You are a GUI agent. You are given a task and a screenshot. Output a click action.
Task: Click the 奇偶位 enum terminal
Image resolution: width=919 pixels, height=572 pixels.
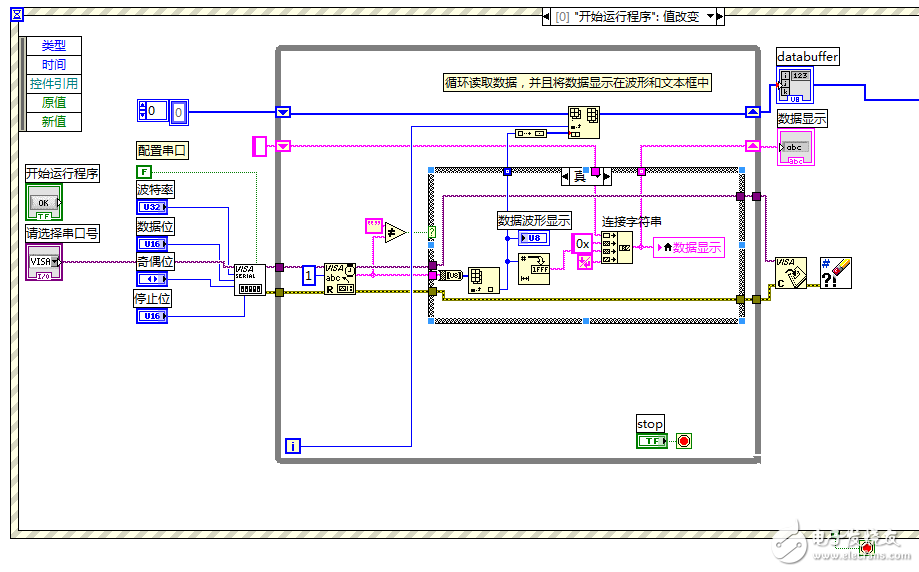click(x=152, y=279)
